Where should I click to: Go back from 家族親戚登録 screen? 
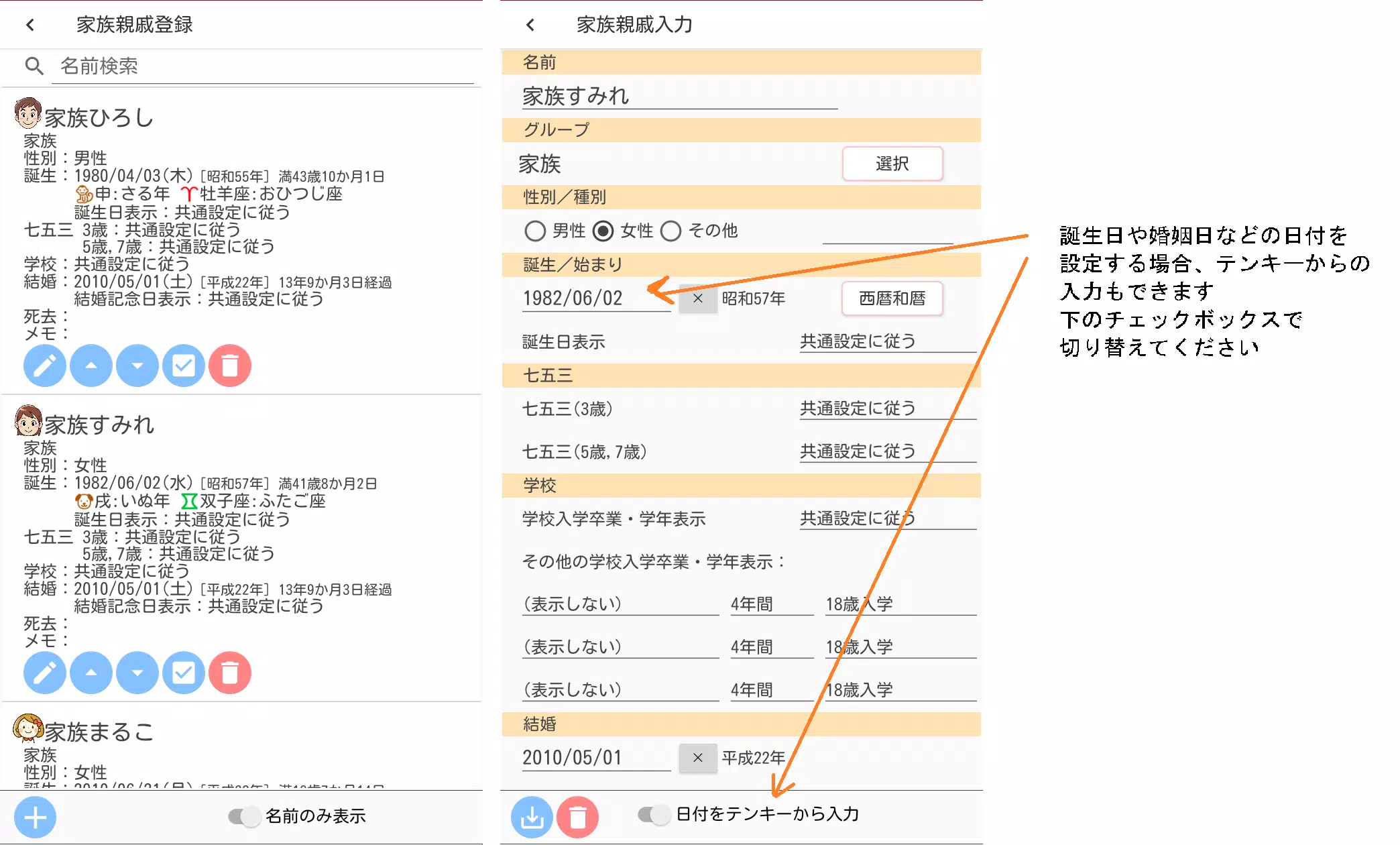tap(30, 25)
